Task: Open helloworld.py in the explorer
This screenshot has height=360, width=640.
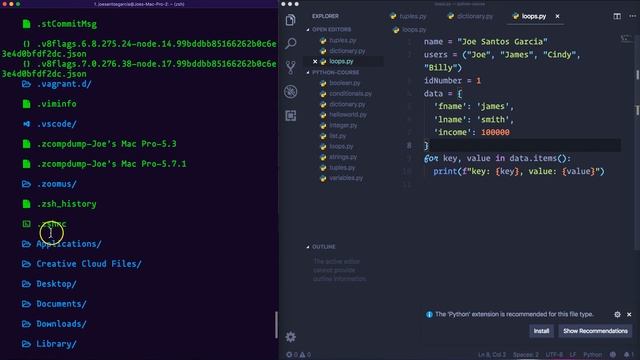Action: tap(348, 115)
